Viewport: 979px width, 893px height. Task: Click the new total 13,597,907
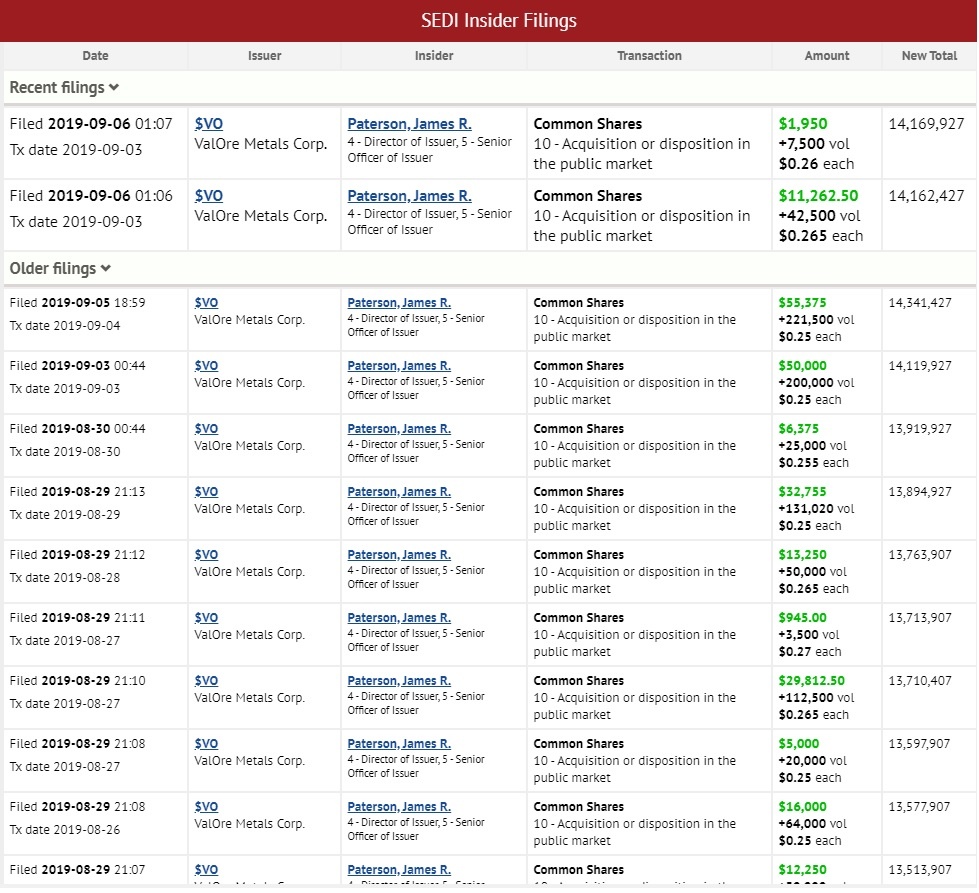pyautogui.click(x=920, y=744)
